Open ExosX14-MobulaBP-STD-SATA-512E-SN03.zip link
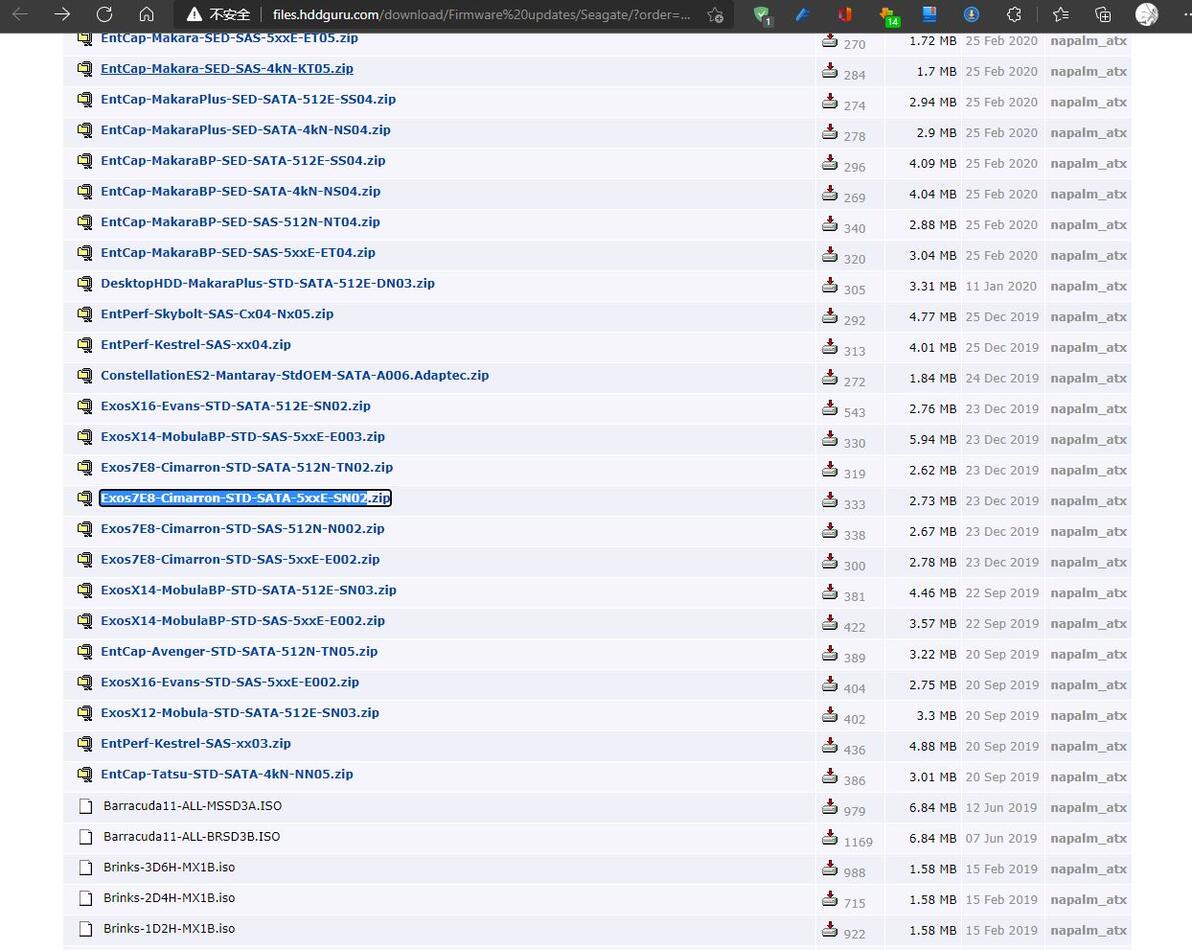Image resolution: width=1192 pixels, height=950 pixels. tap(248, 590)
